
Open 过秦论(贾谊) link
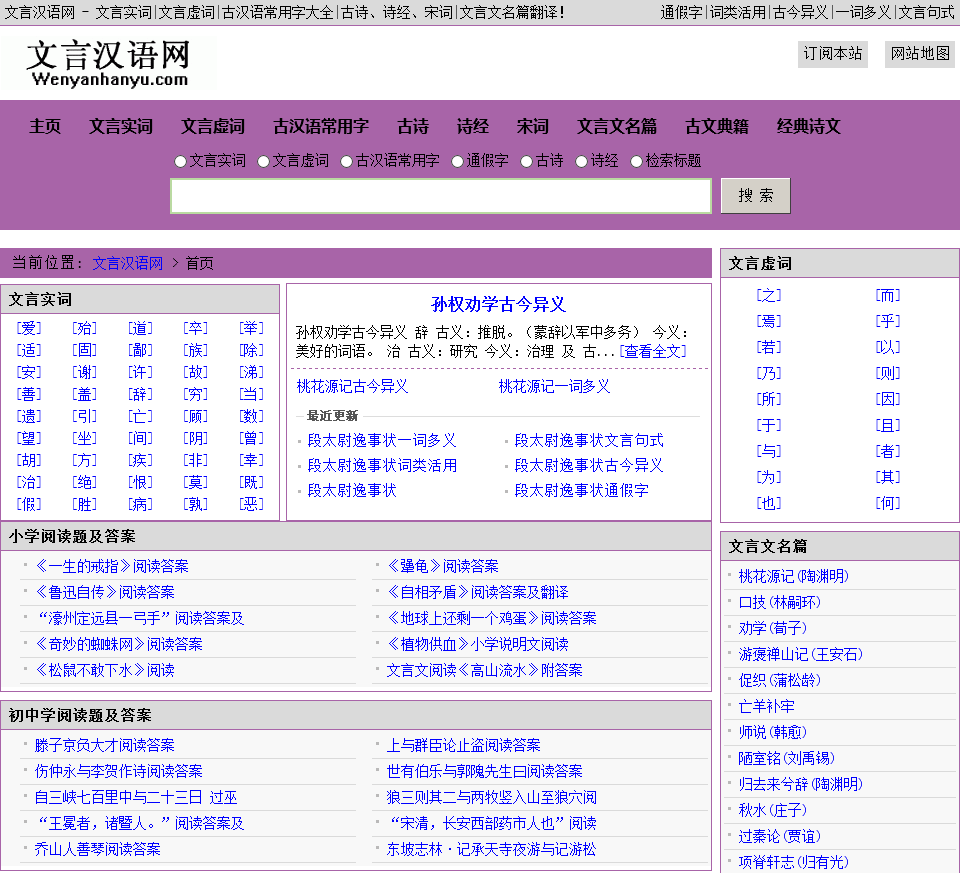(779, 836)
